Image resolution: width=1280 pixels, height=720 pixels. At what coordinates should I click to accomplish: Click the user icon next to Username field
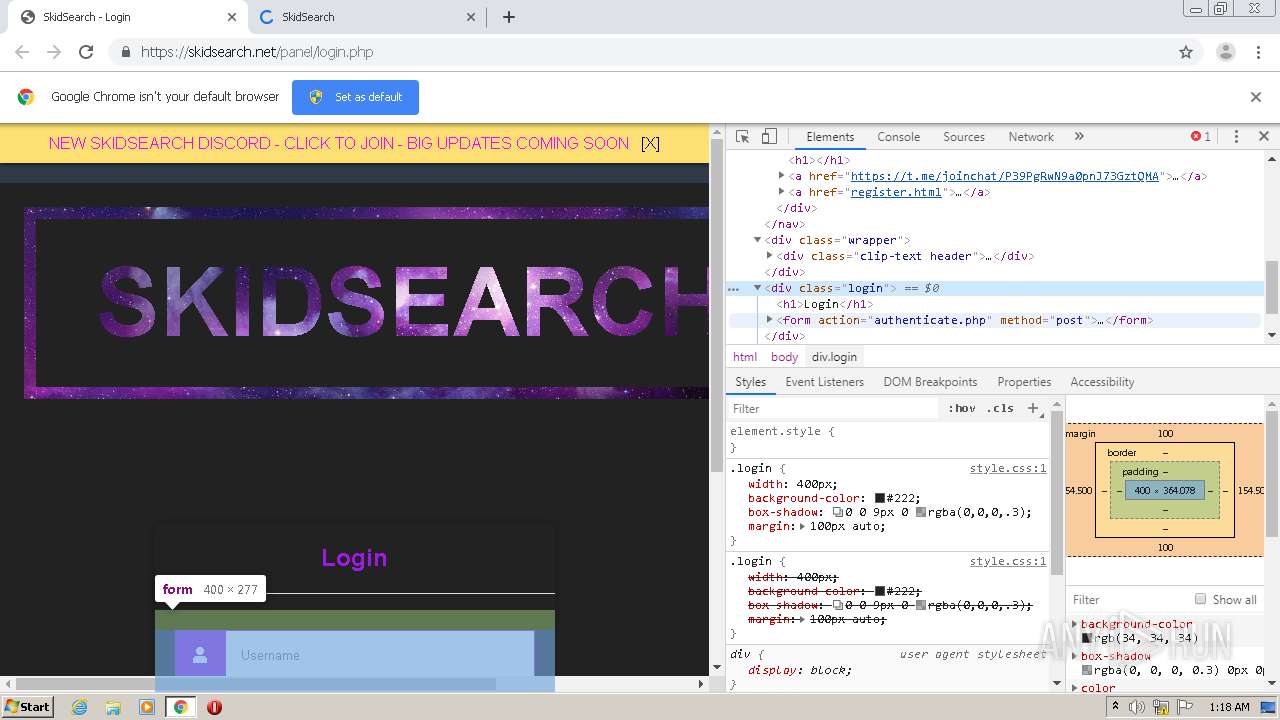pyautogui.click(x=200, y=655)
